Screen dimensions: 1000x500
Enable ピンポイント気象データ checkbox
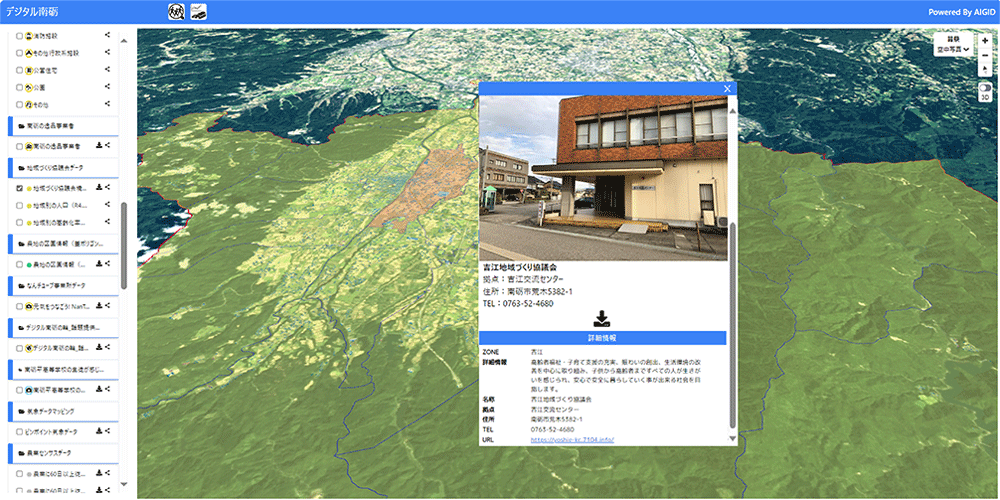pyautogui.click(x=19, y=432)
